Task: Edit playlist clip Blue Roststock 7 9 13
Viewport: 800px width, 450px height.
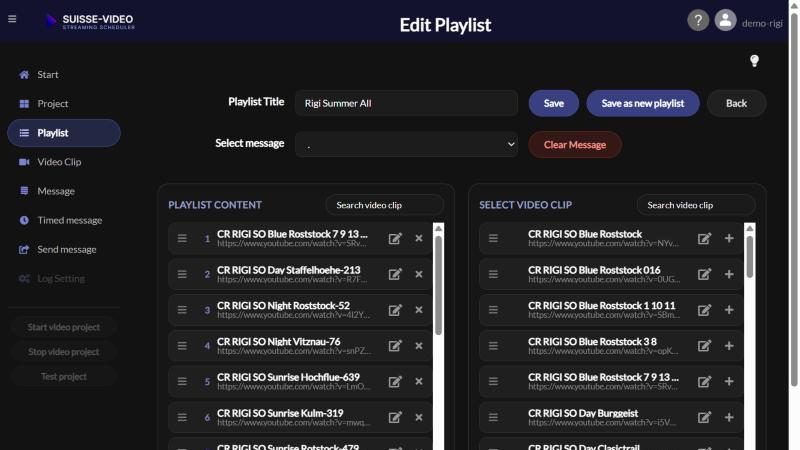Action: [395, 238]
